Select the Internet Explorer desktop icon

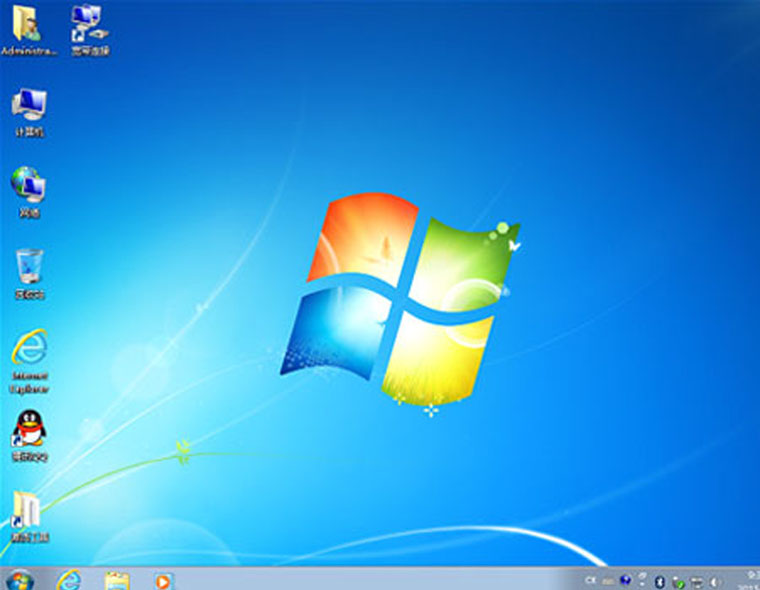coord(29,362)
